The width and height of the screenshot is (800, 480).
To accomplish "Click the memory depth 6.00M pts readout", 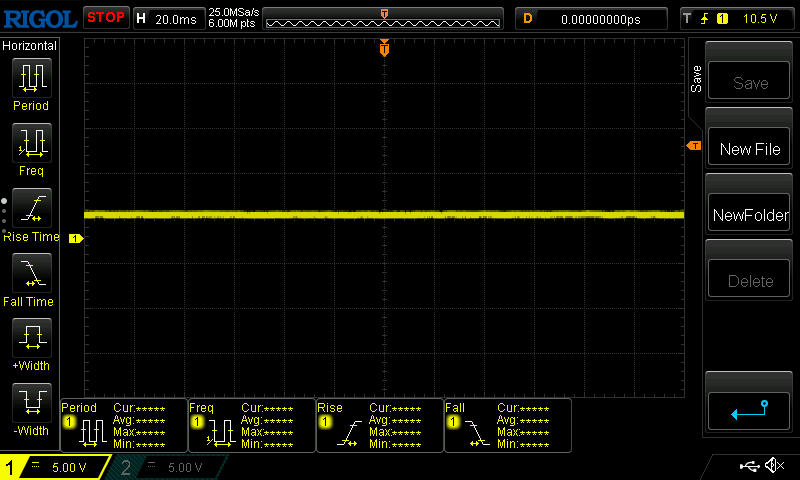I will [232, 24].
